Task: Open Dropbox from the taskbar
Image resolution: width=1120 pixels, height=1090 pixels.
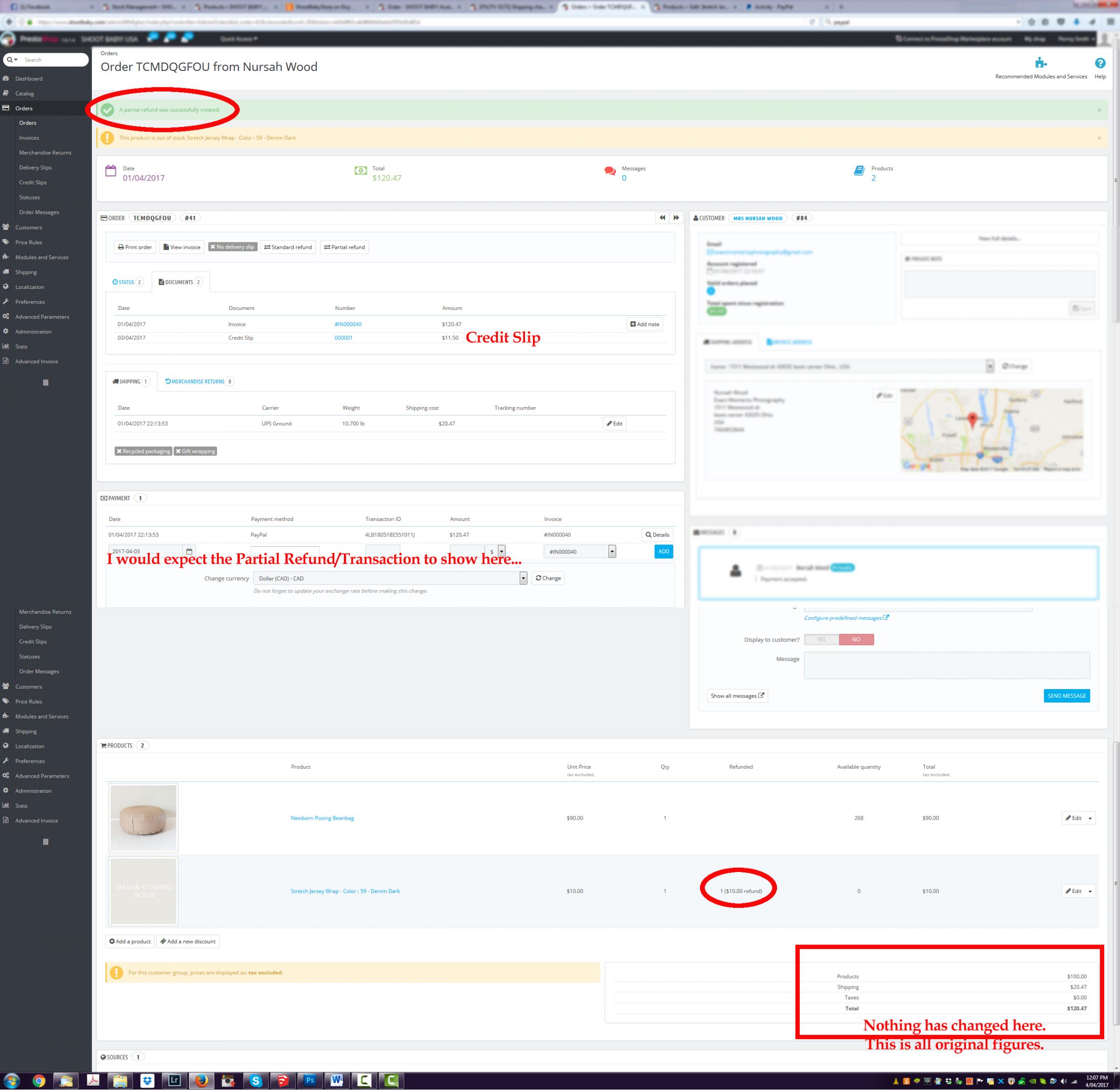Action: click(x=147, y=1081)
